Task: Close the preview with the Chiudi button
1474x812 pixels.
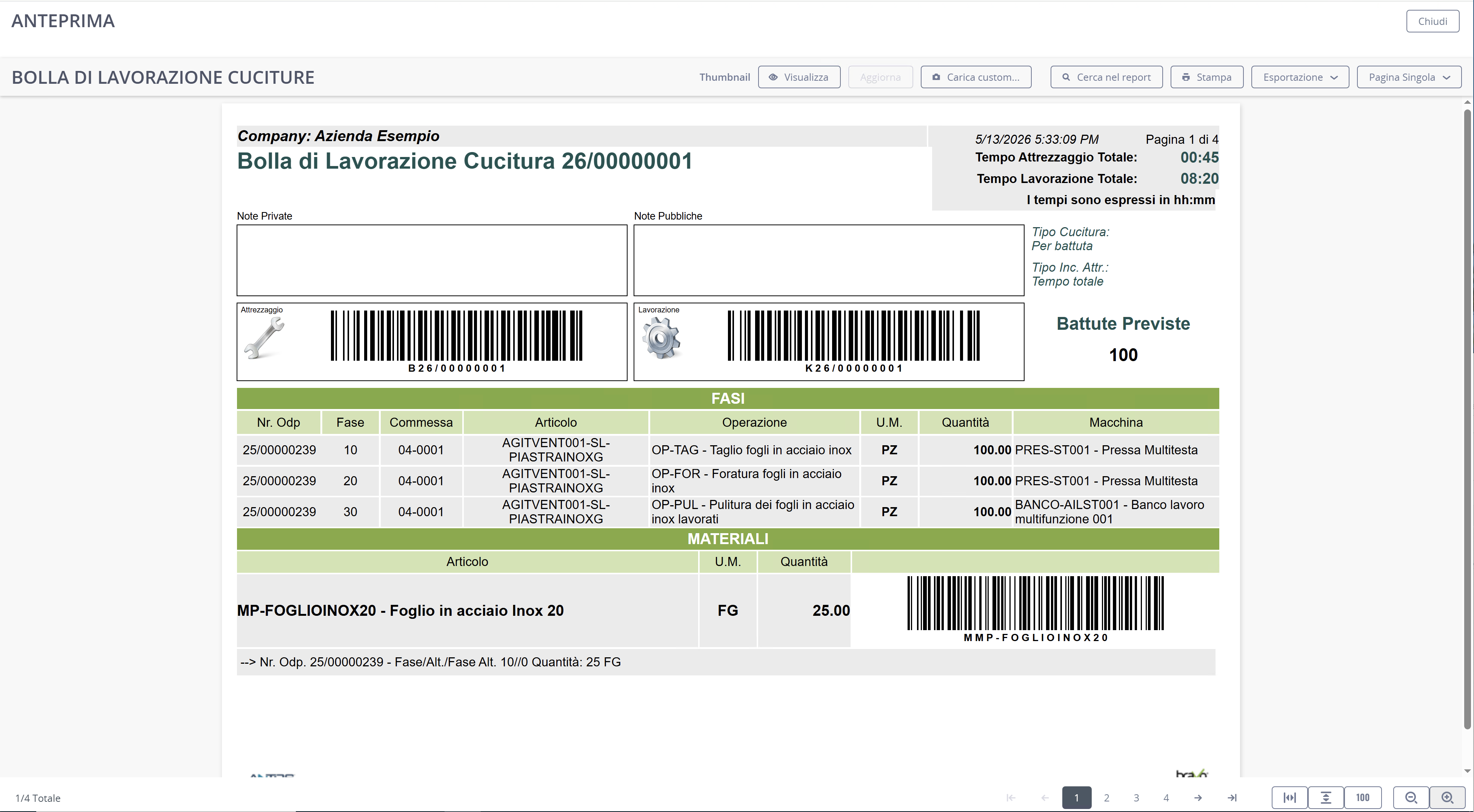Action: point(1432,21)
